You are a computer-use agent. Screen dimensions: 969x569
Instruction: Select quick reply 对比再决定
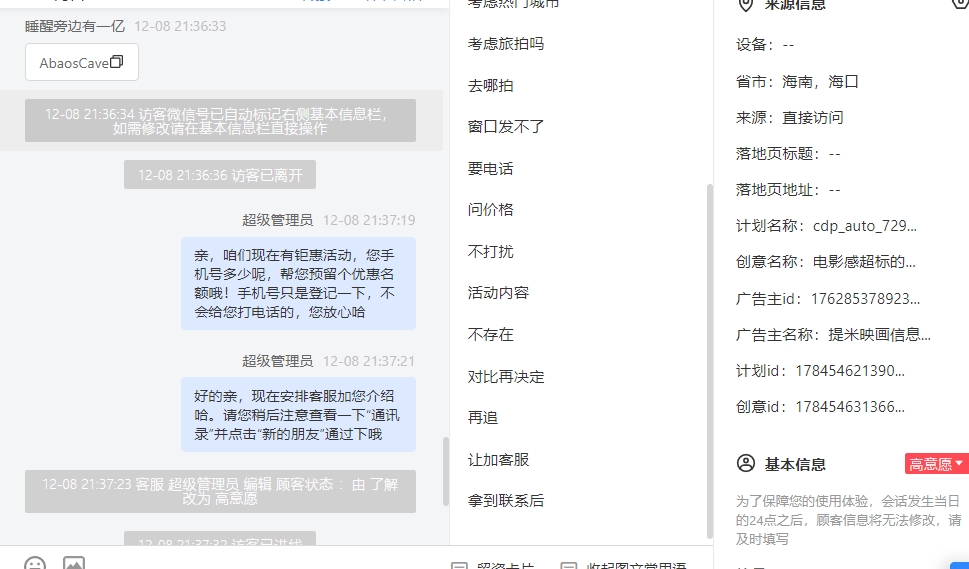506,377
